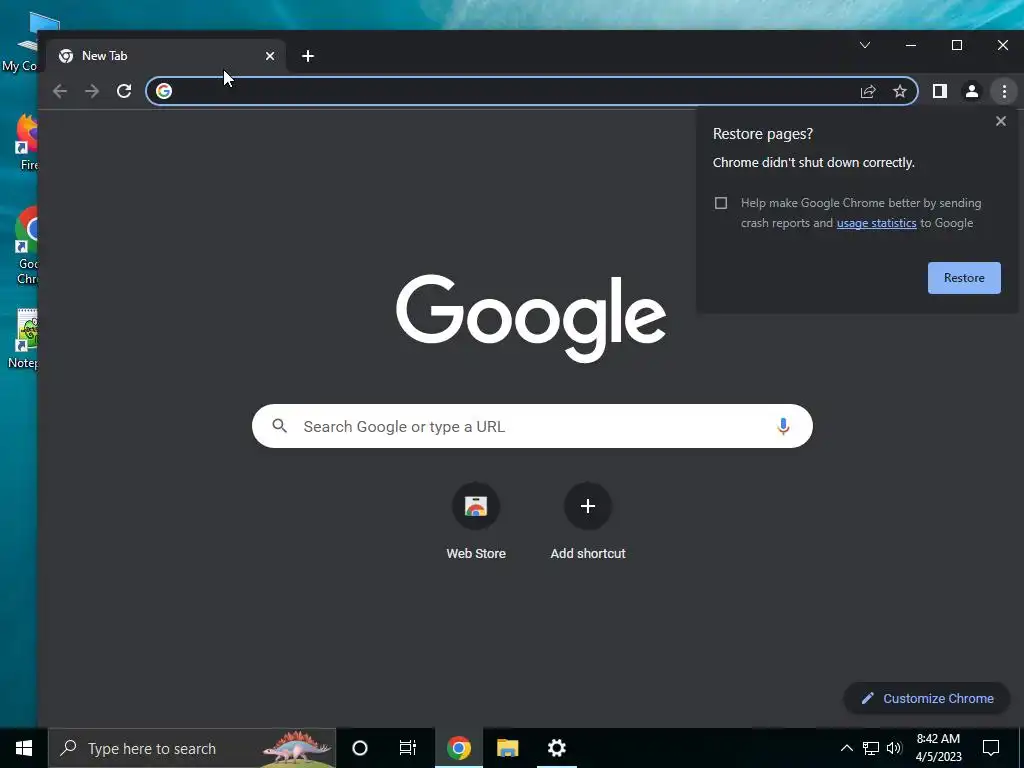
Task: Select the Google Chrome desktop shortcut
Action: pyautogui.click(x=26, y=246)
